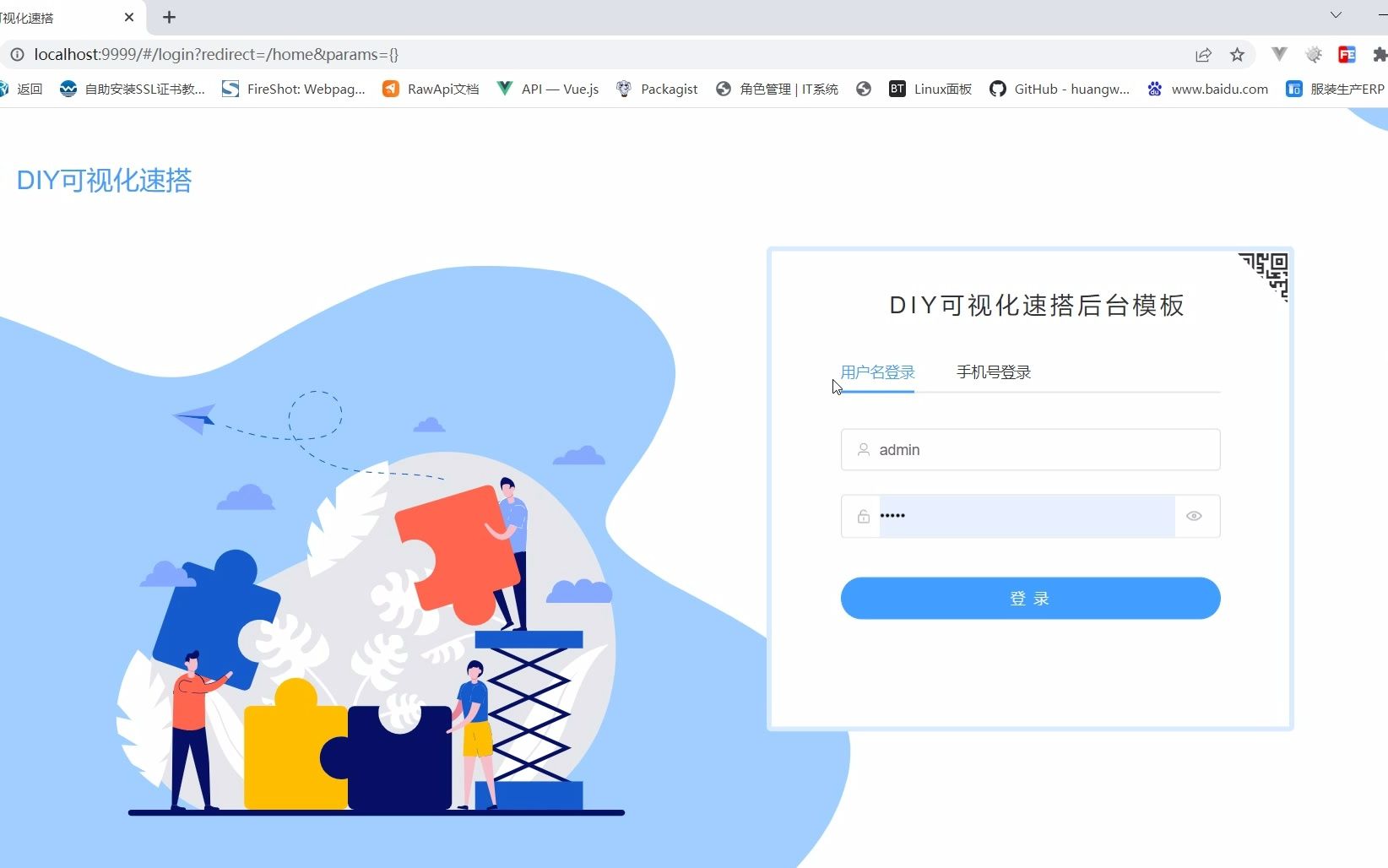This screenshot has height=868, width=1388.
Task: Open the Vue devtools extension icon
Action: (1279, 55)
